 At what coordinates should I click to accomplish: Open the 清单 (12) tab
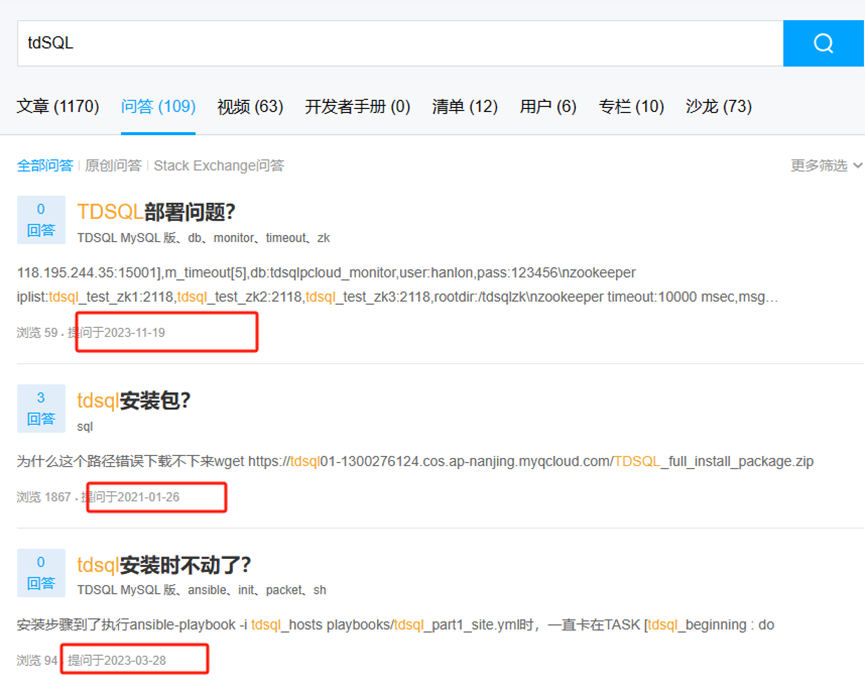pyautogui.click(x=464, y=106)
